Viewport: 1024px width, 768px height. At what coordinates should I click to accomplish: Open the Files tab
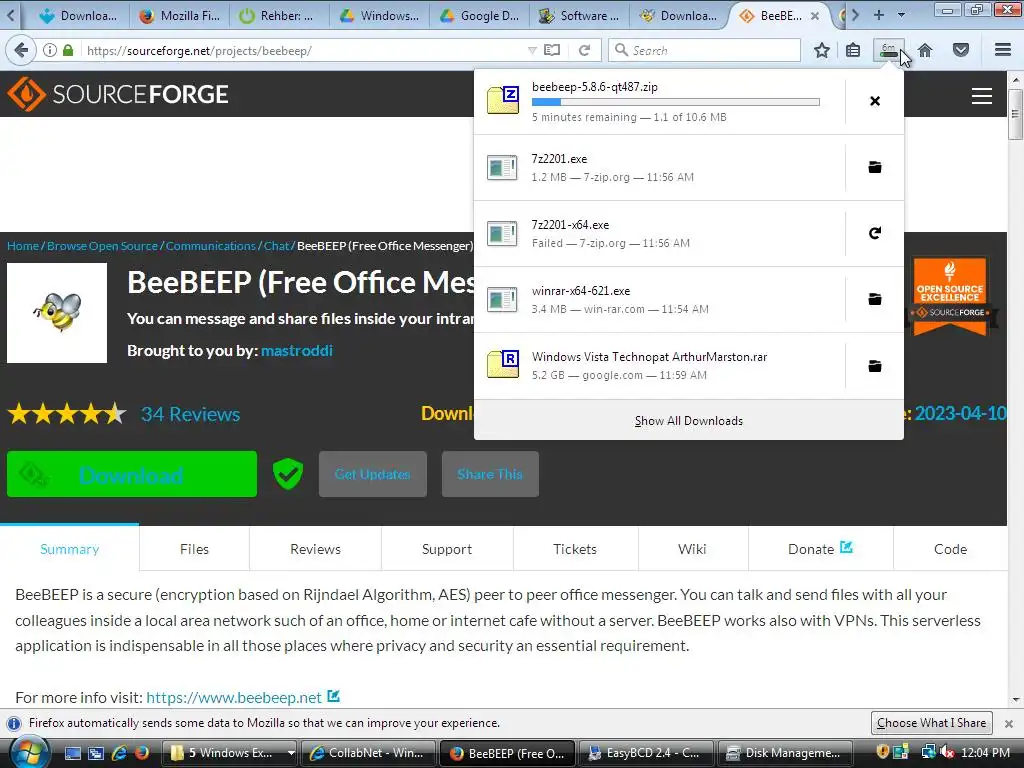point(194,549)
